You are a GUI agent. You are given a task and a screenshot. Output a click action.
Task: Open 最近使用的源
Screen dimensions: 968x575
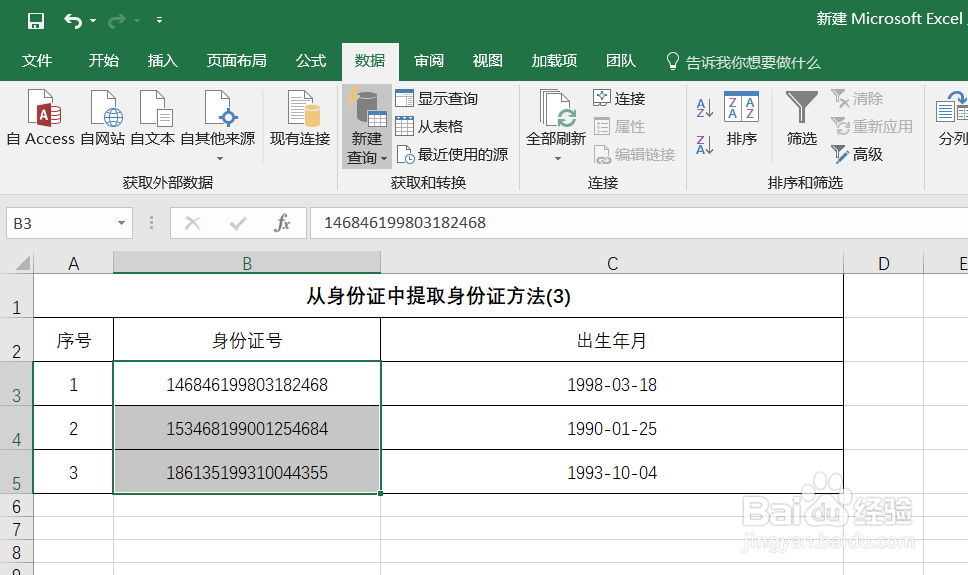(453, 154)
